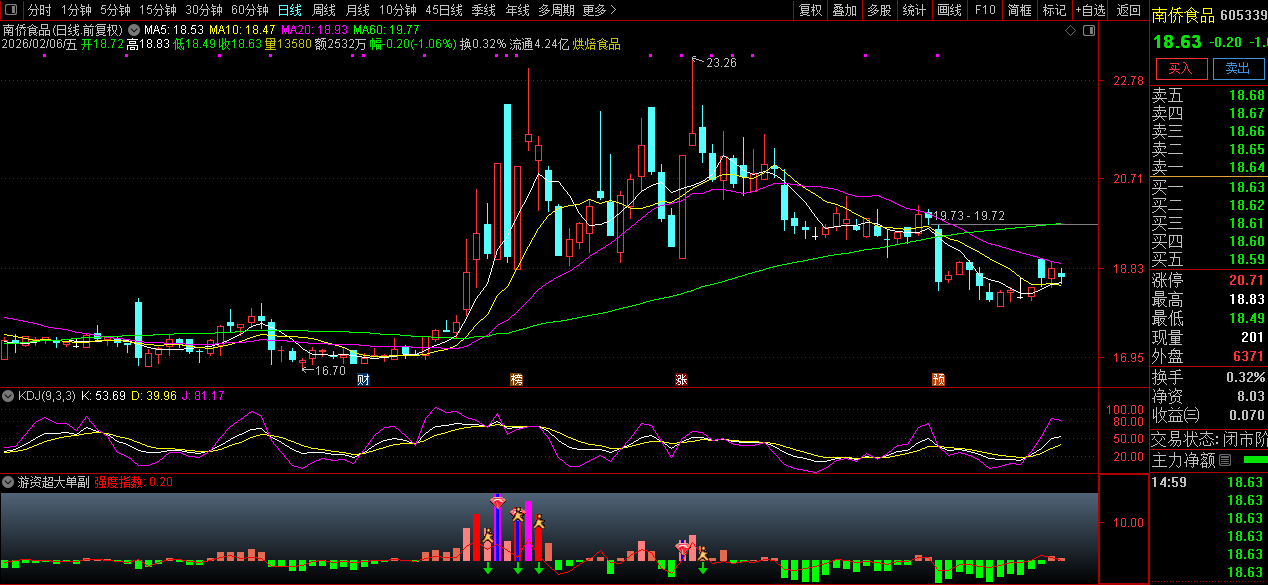1268x585 pixels.
Task: Click the diamond icon above the chart
Action: [1070, 31]
